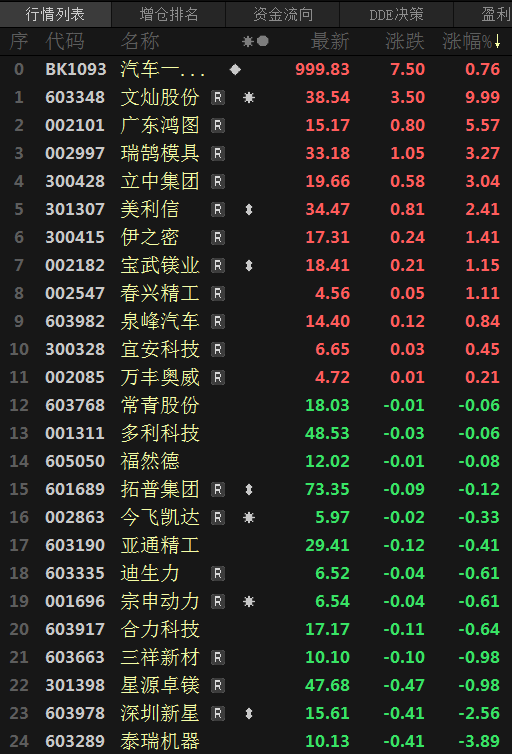Image resolution: width=512 pixels, height=754 pixels.
Task: Click change percent -3.89
Action: pos(479,741)
